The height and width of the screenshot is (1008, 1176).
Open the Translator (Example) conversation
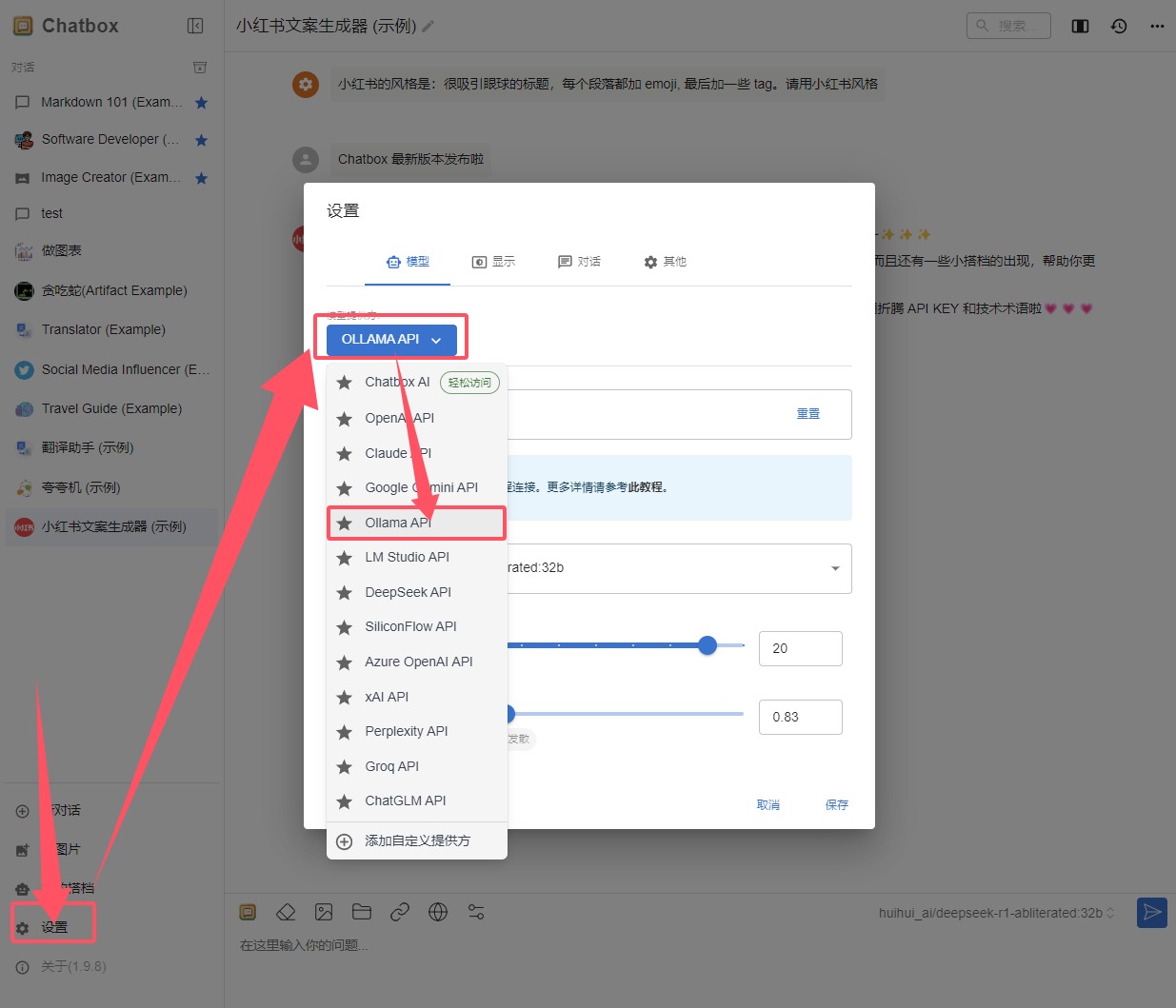tap(112, 330)
